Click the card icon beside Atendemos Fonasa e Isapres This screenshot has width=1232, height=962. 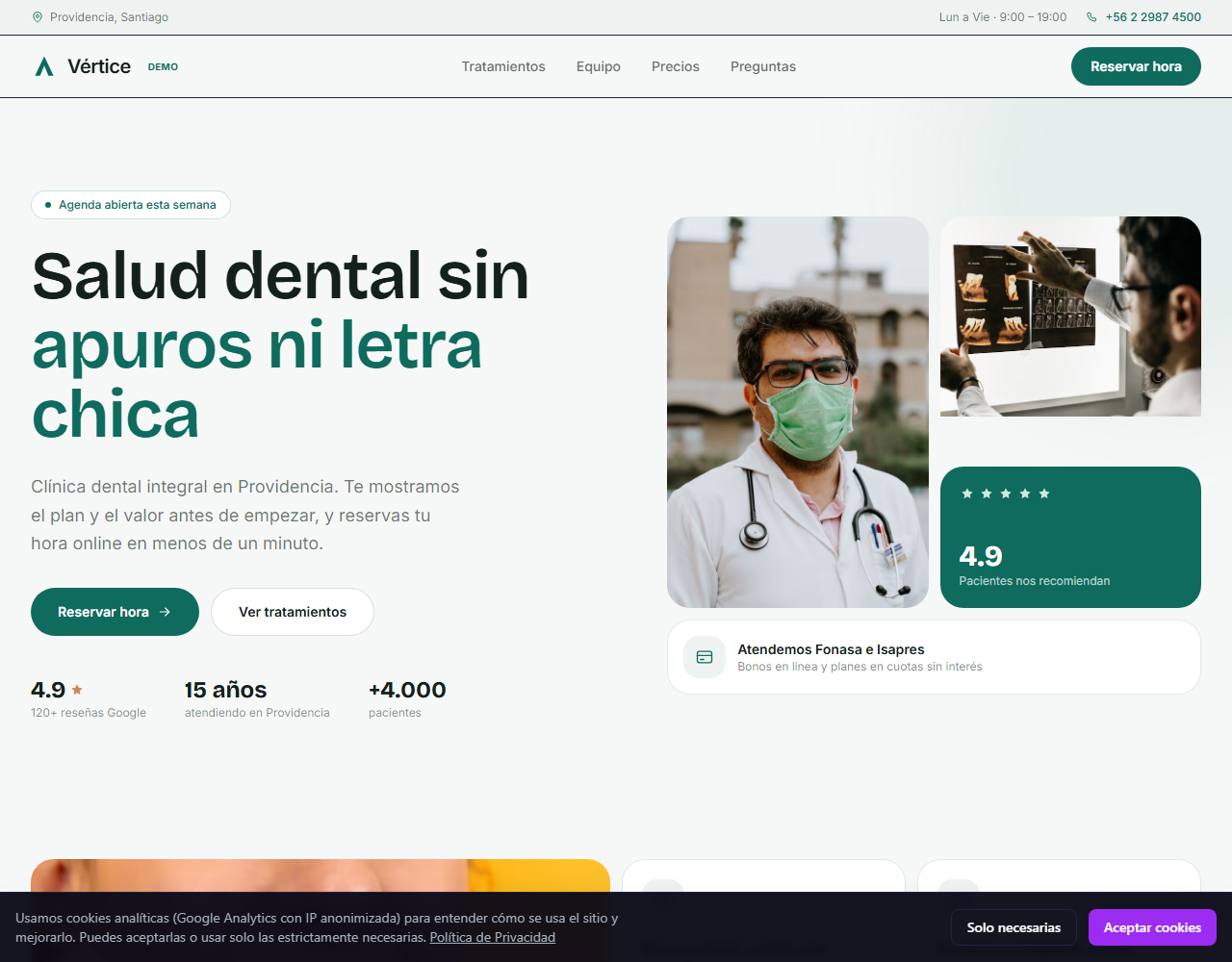(705, 657)
